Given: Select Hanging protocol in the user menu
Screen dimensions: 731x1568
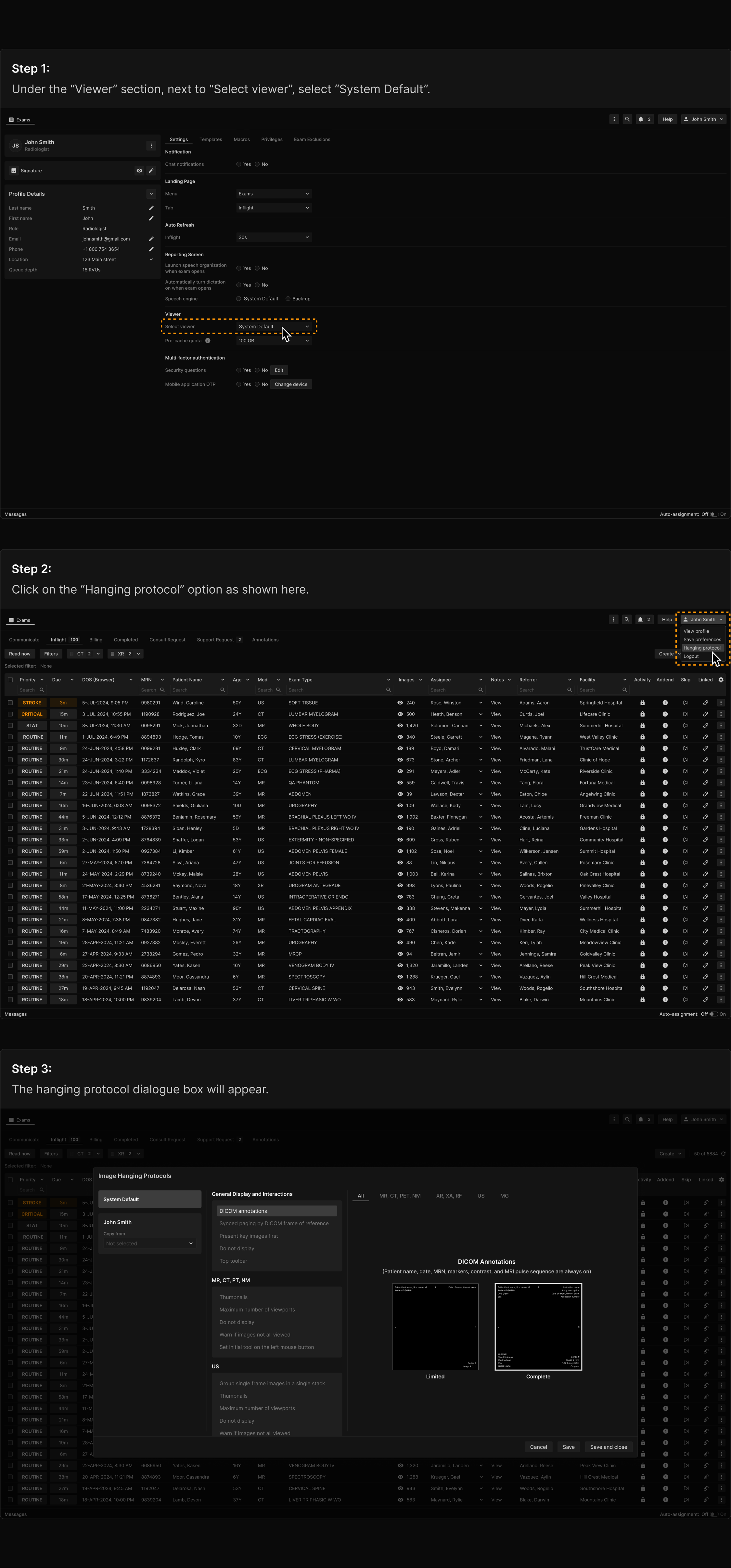Looking at the screenshot, I should coord(702,648).
